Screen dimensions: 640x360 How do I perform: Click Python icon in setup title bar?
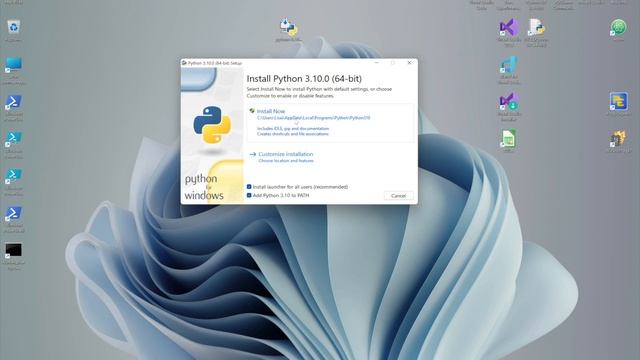(x=184, y=63)
